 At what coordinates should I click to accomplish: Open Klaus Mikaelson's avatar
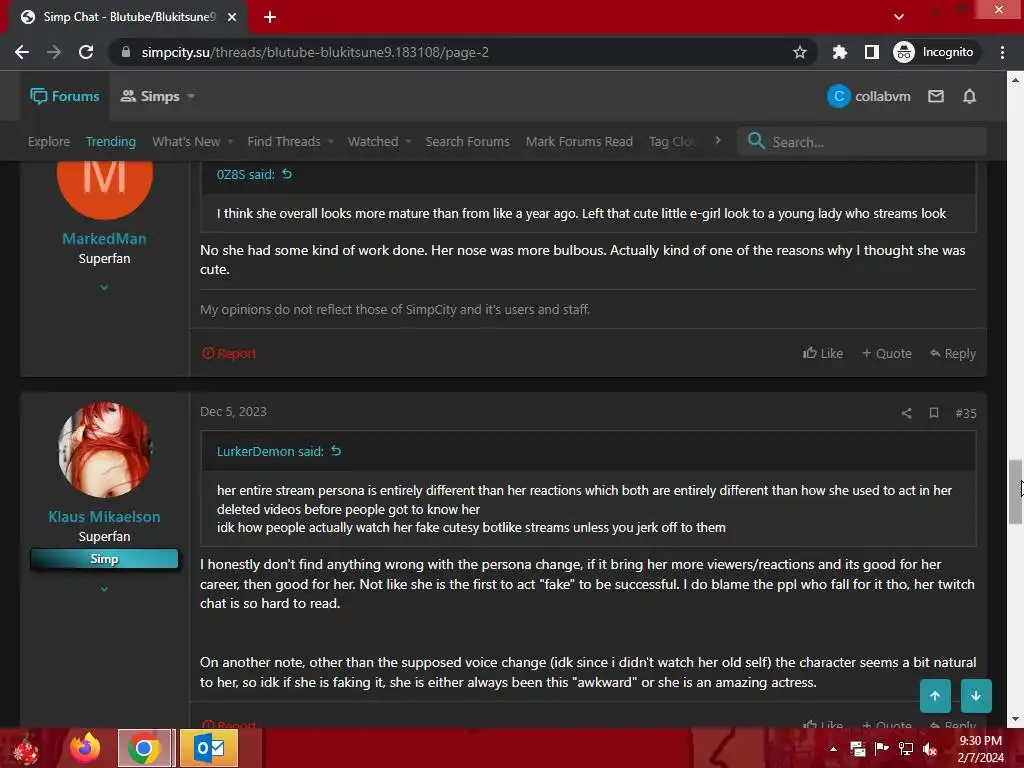[104, 449]
